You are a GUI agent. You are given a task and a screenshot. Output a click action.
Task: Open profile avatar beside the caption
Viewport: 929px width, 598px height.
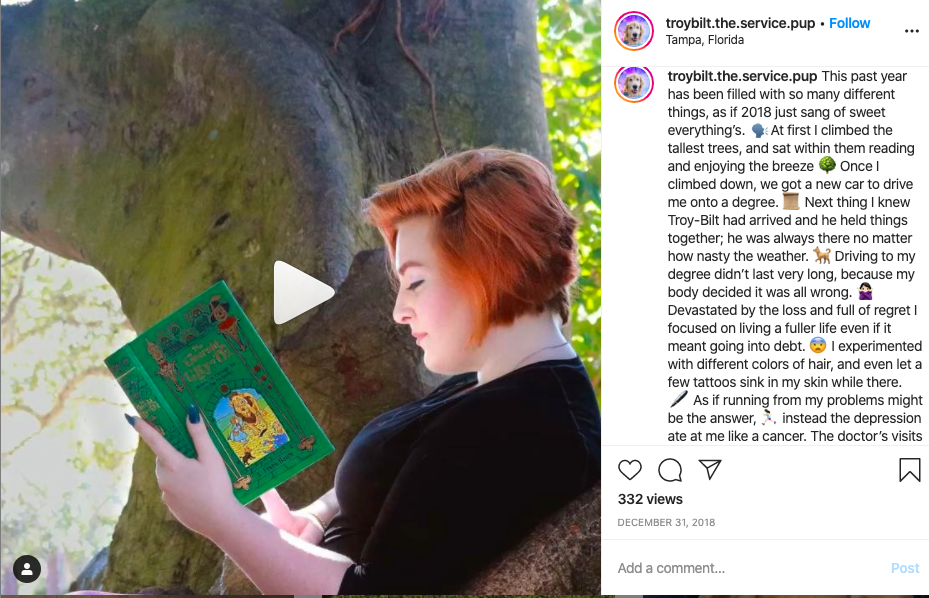[x=634, y=83]
